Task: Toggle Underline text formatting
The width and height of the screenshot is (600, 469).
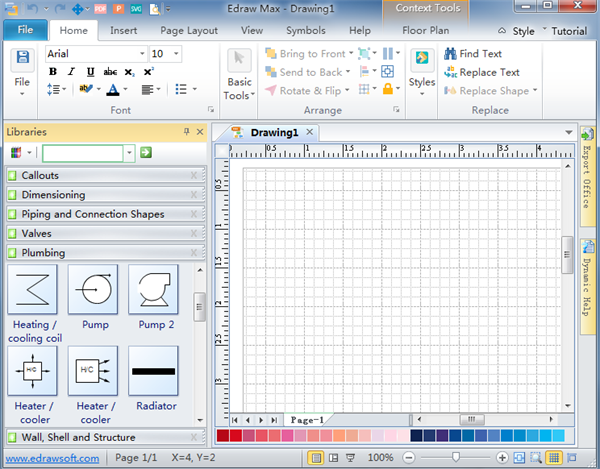Action: click(x=91, y=72)
